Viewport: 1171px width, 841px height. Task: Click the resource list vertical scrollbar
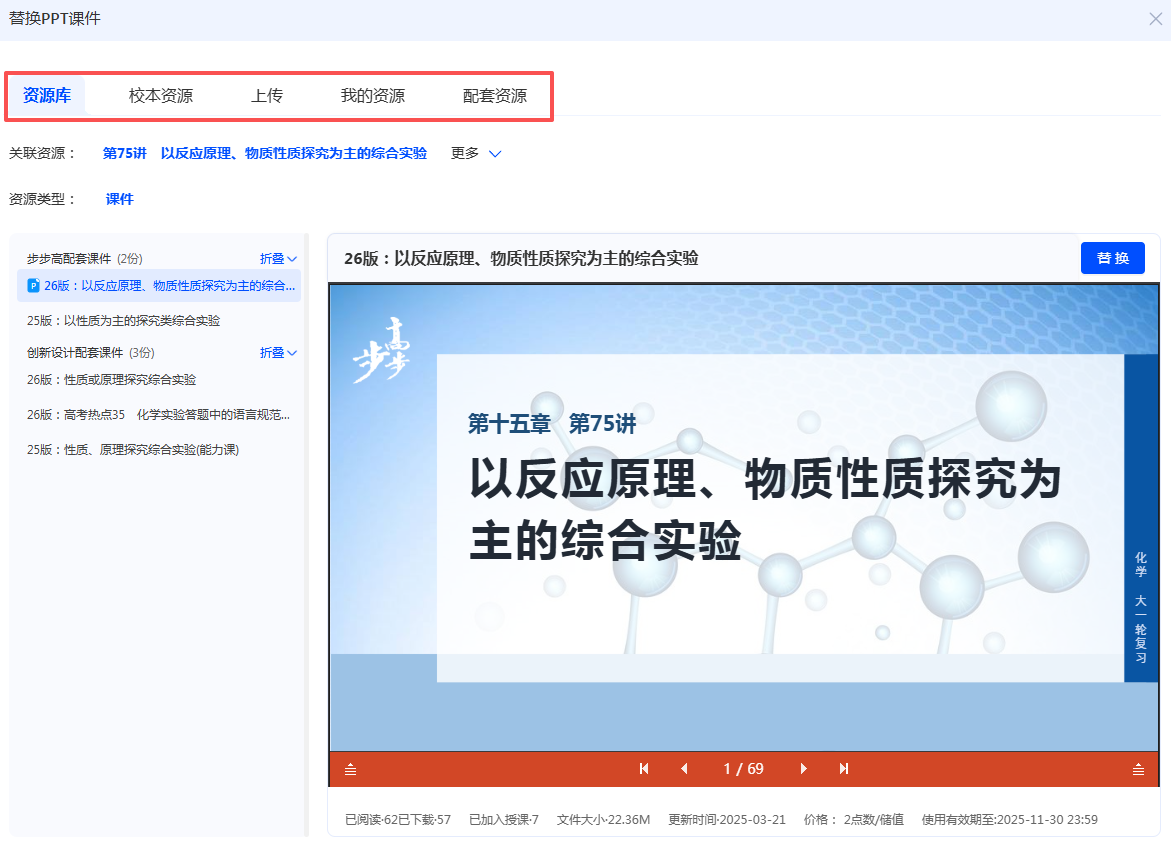coord(306,535)
